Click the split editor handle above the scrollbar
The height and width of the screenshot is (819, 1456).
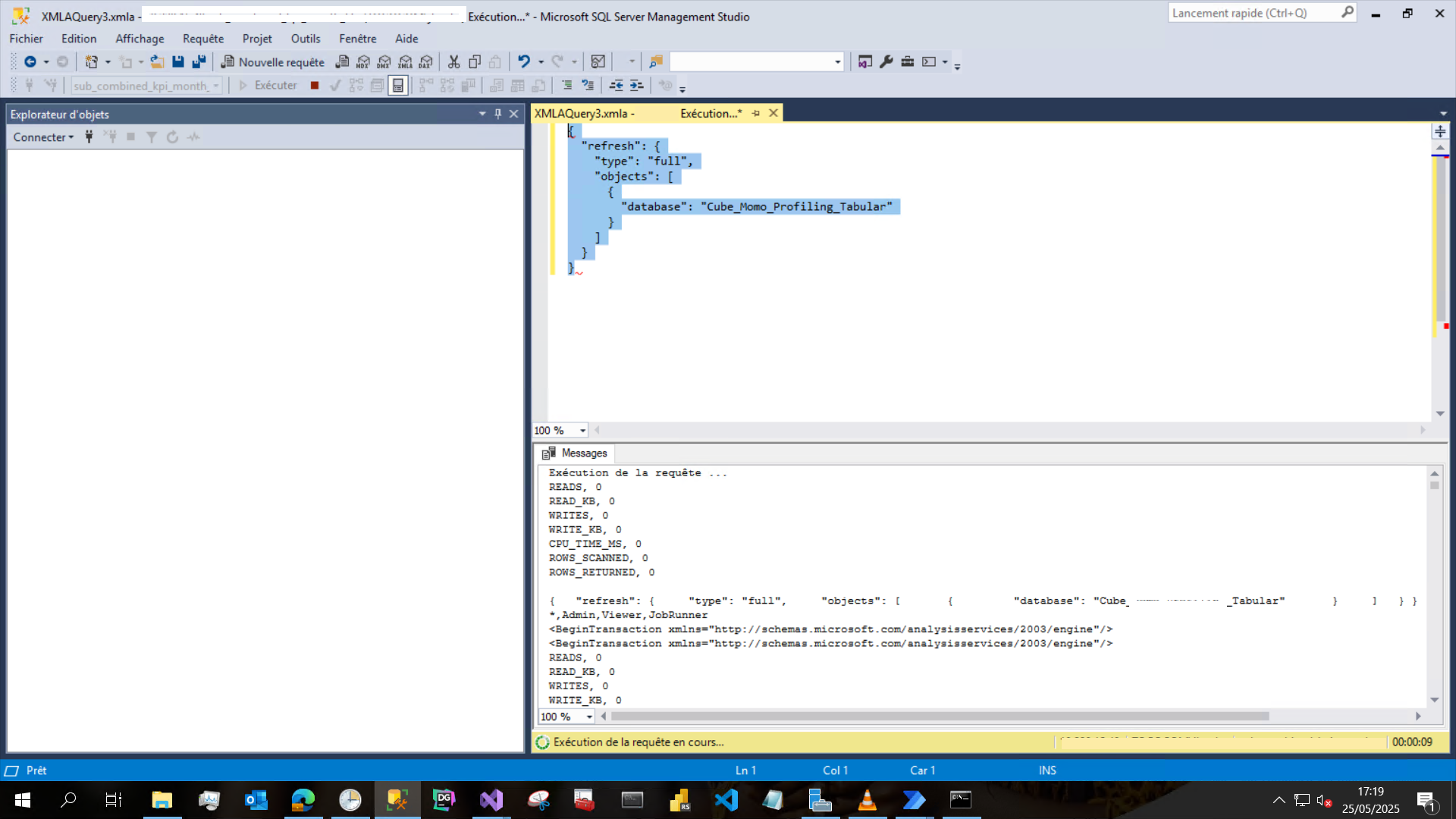point(1440,131)
